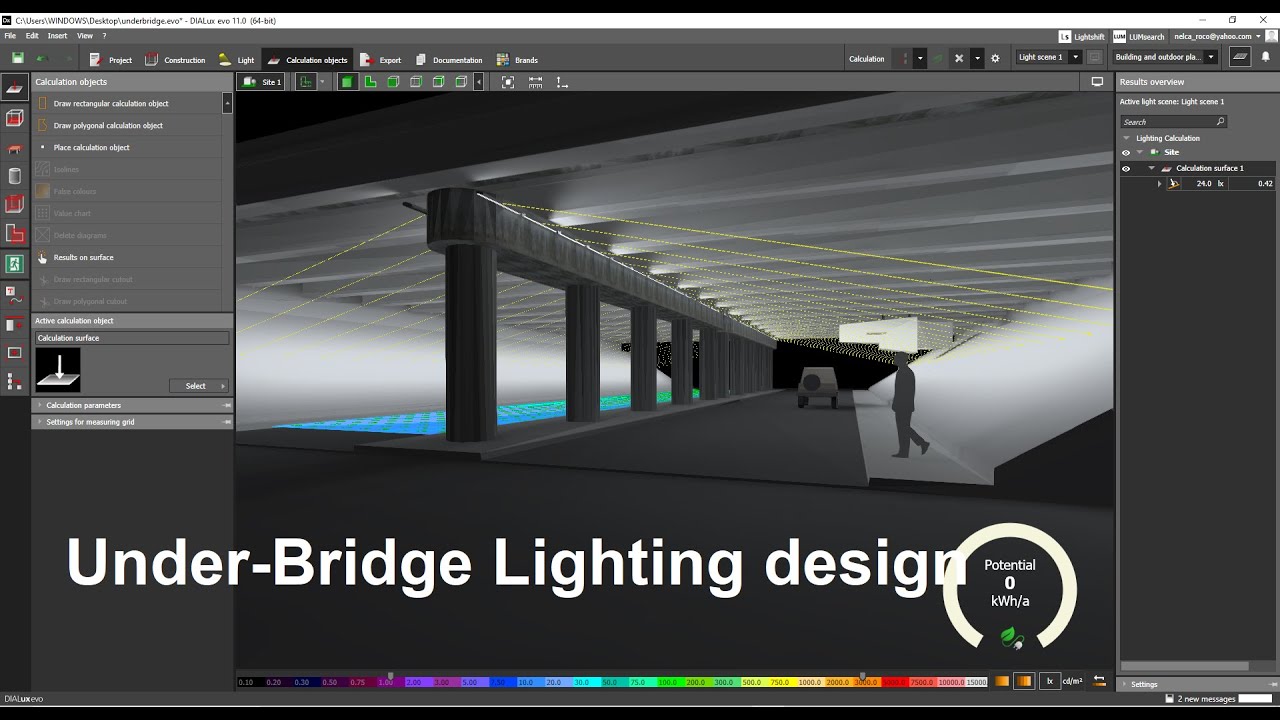Select the red wireframe cube sidebar tool
The height and width of the screenshot is (720, 1280).
pyautogui.click(x=15, y=118)
